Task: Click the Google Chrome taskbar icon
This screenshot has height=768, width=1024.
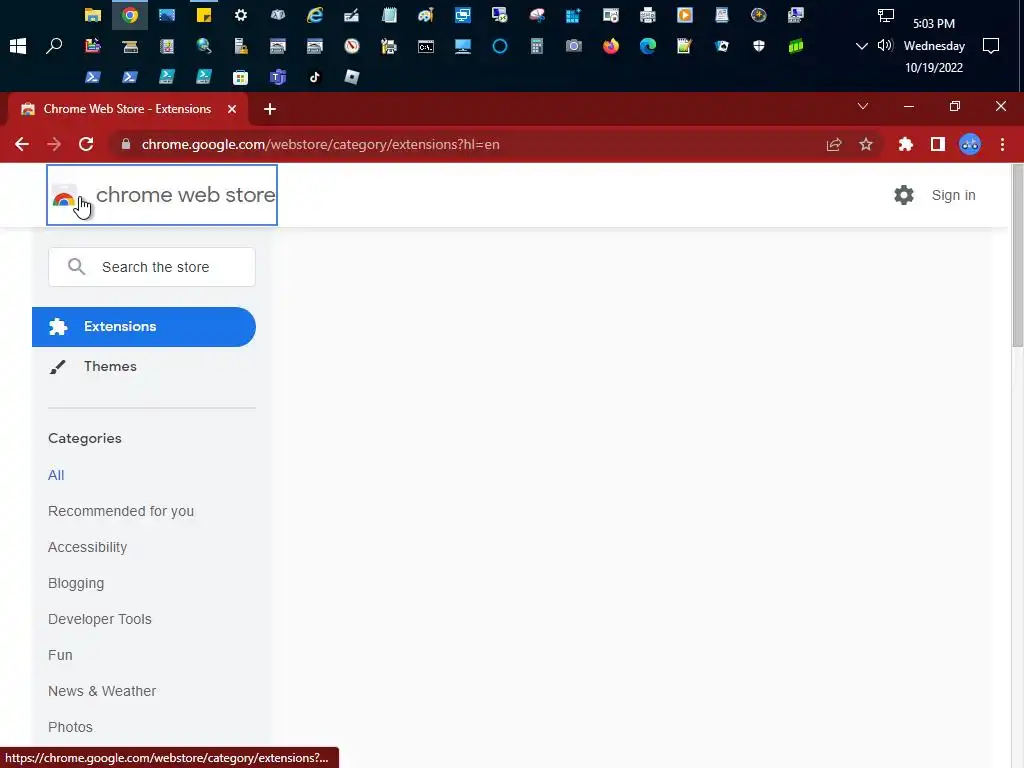Action: (x=130, y=15)
